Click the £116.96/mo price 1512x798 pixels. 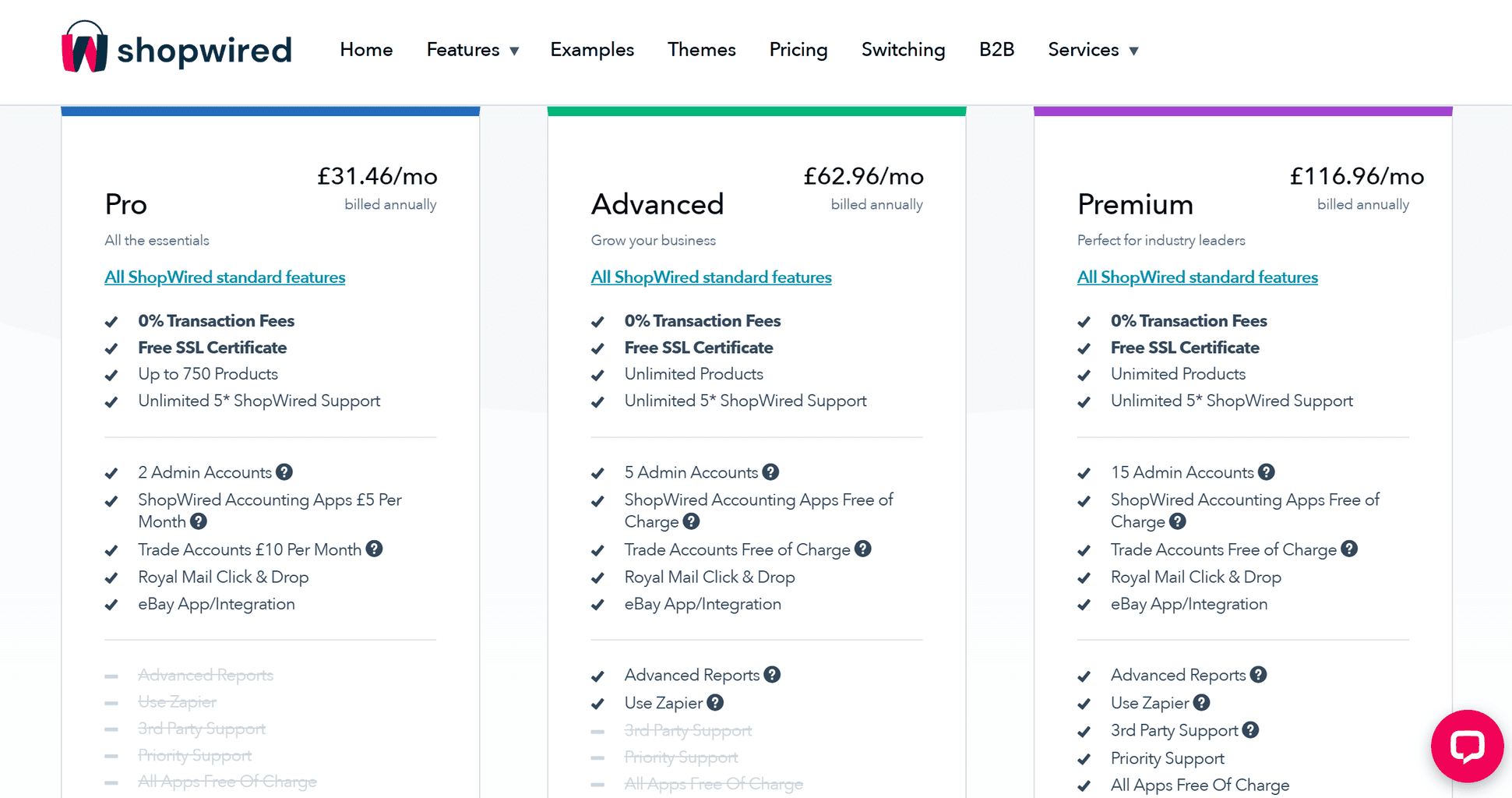(1357, 177)
